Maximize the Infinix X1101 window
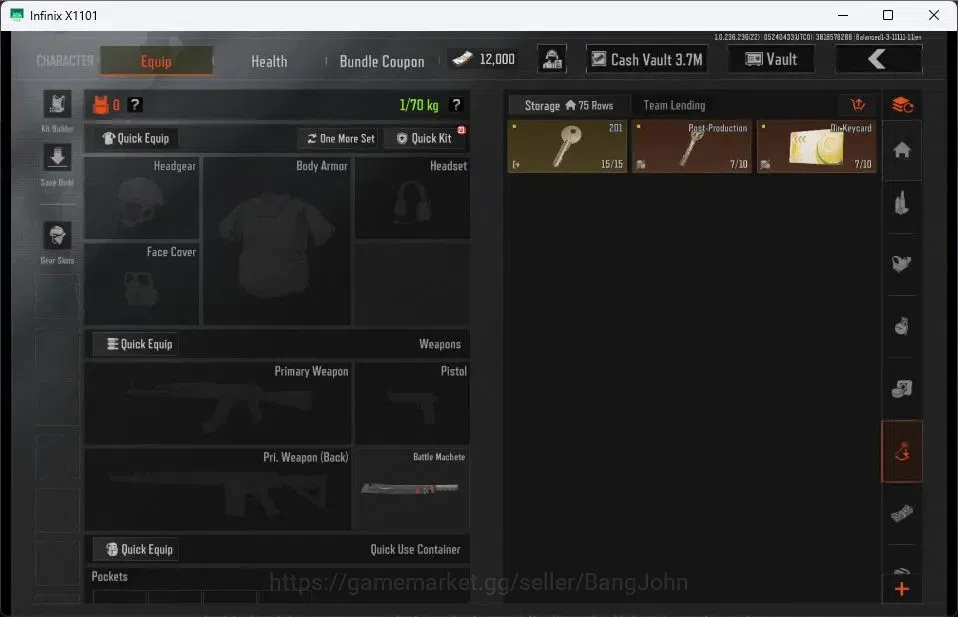Image resolution: width=958 pixels, height=617 pixels. [x=888, y=15]
